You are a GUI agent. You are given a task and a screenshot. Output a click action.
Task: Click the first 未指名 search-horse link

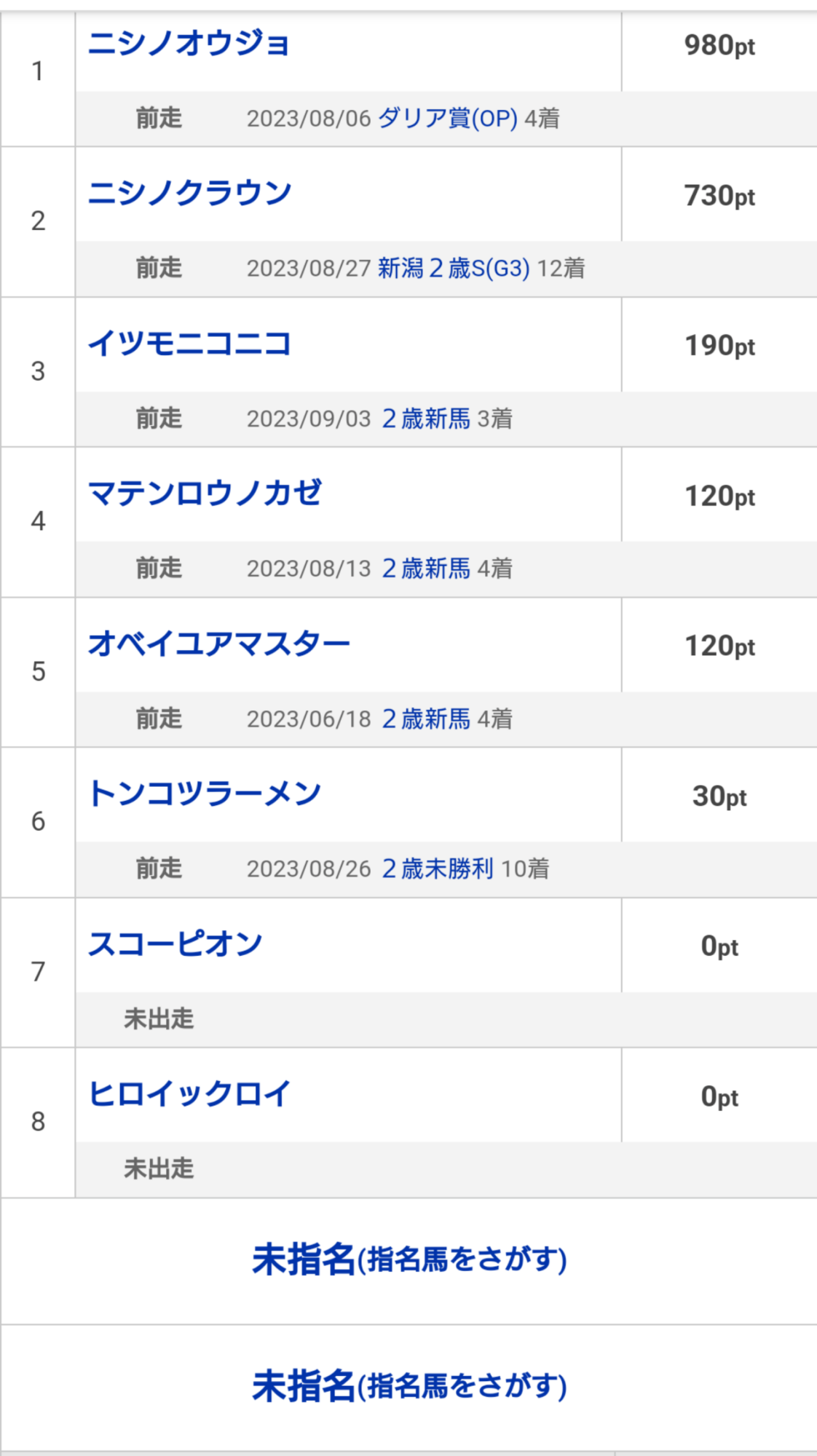[x=409, y=1260]
